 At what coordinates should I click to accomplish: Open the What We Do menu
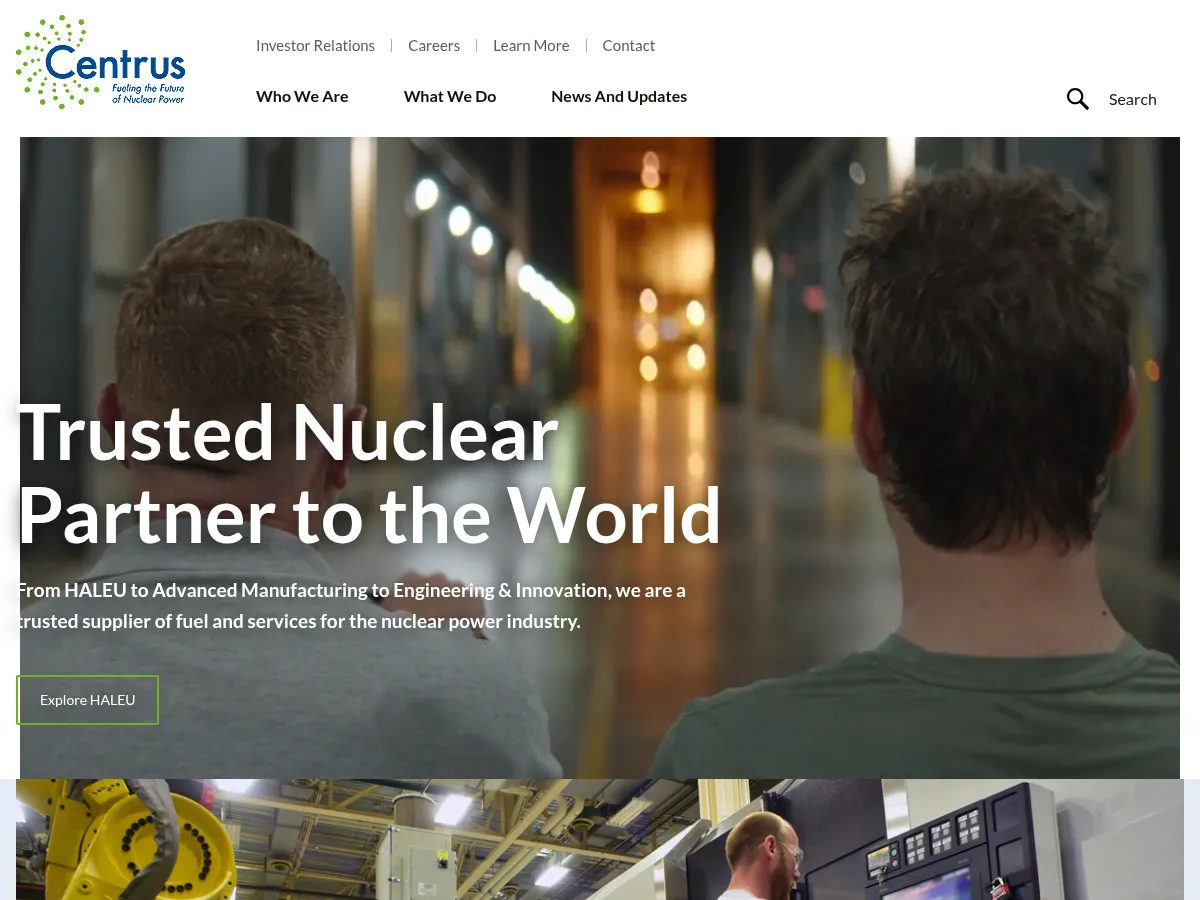click(x=449, y=96)
